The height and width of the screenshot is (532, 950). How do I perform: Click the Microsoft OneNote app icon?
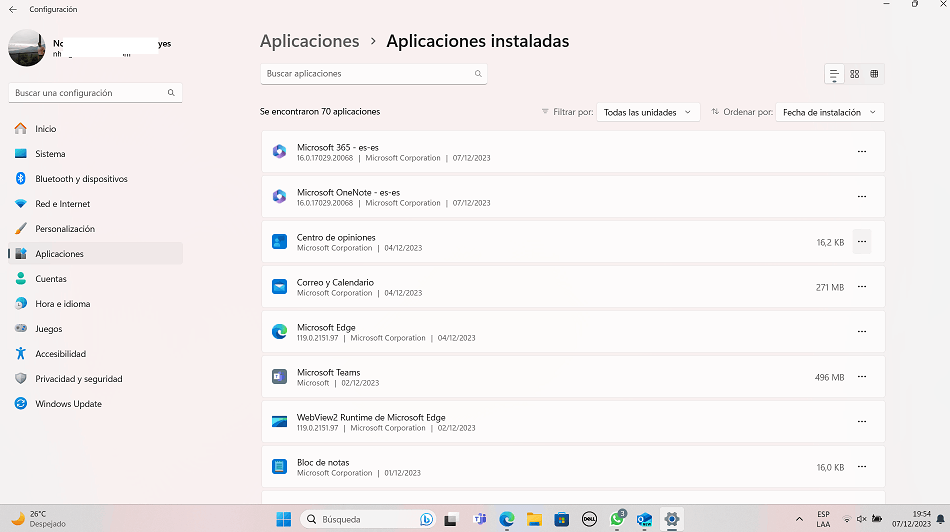click(279, 196)
